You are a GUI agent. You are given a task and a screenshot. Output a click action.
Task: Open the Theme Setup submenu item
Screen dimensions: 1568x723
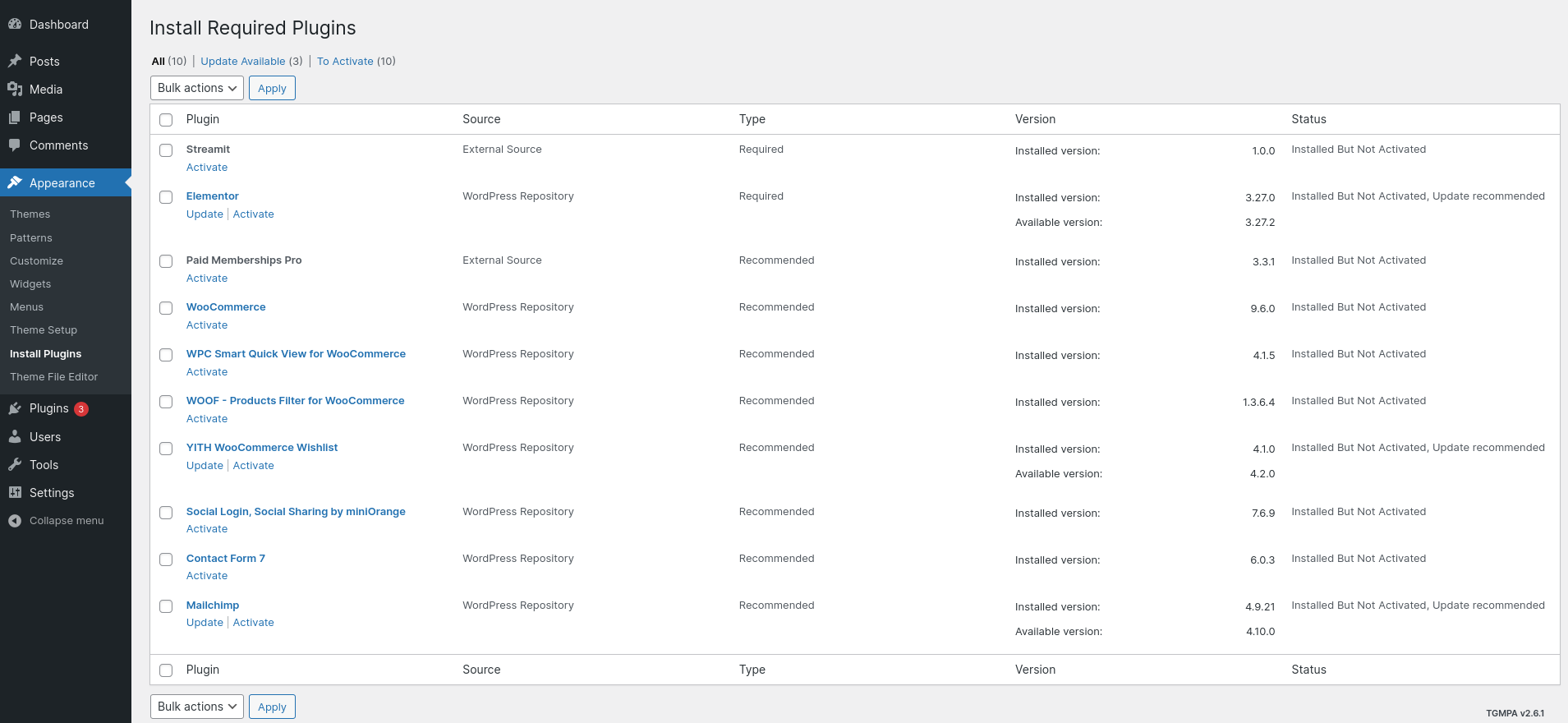[44, 330]
